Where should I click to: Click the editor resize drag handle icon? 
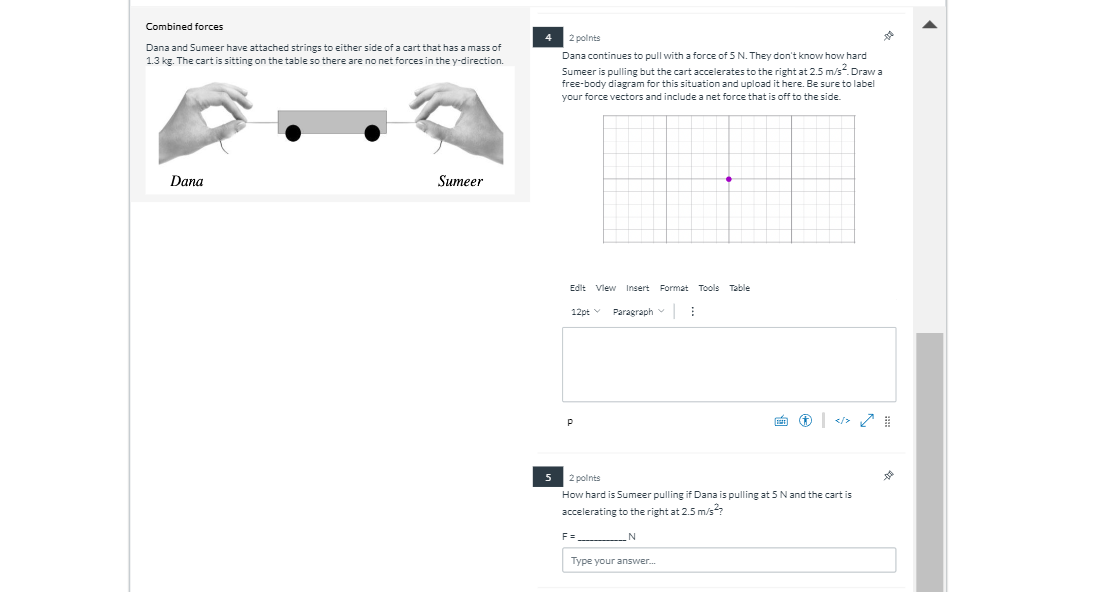point(887,420)
